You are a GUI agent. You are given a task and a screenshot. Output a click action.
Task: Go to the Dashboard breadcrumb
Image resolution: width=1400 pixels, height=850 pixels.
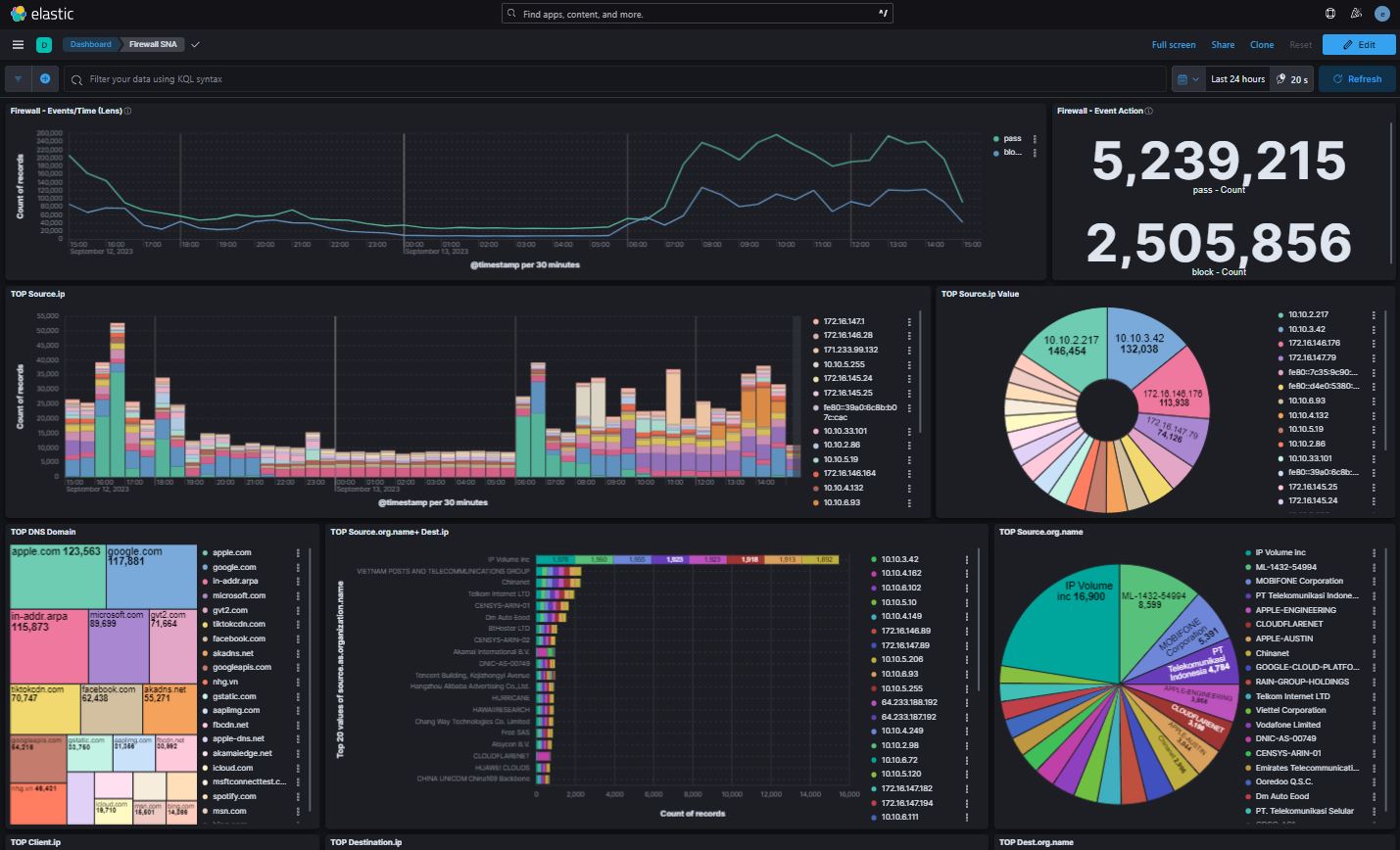(91, 45)
